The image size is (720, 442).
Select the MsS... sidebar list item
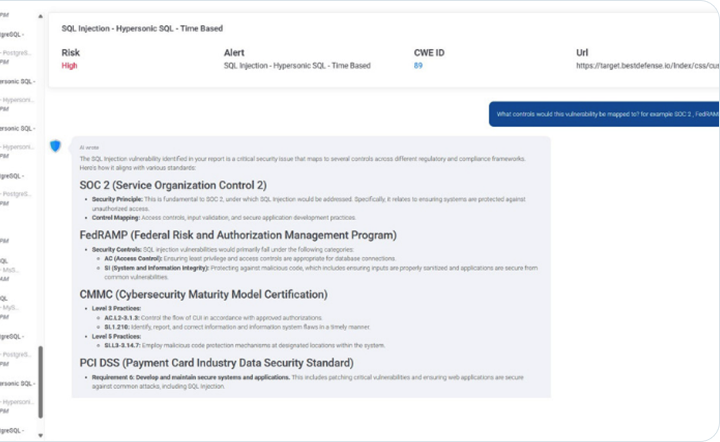click(x=10, y=270)
